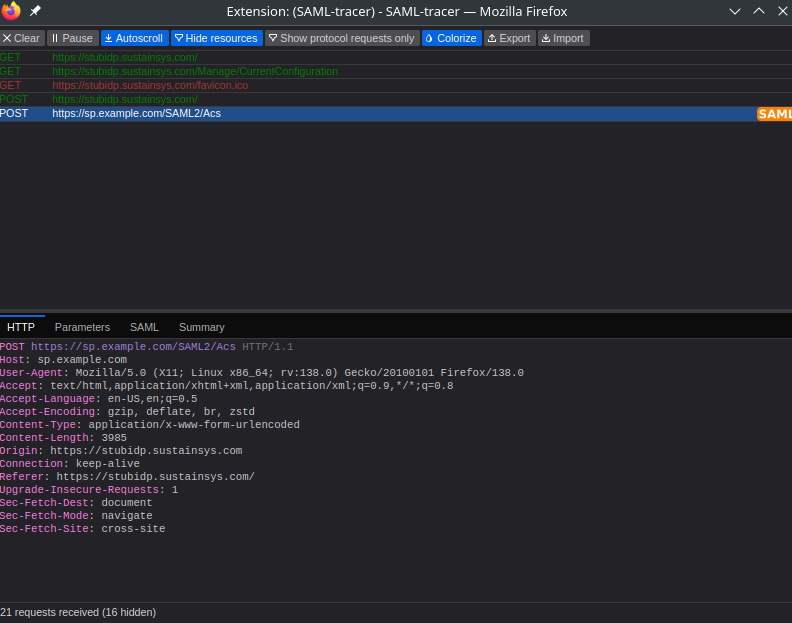Toggle Autoscroll option
The width and height of the screenshot is (792, 623).
134,38
